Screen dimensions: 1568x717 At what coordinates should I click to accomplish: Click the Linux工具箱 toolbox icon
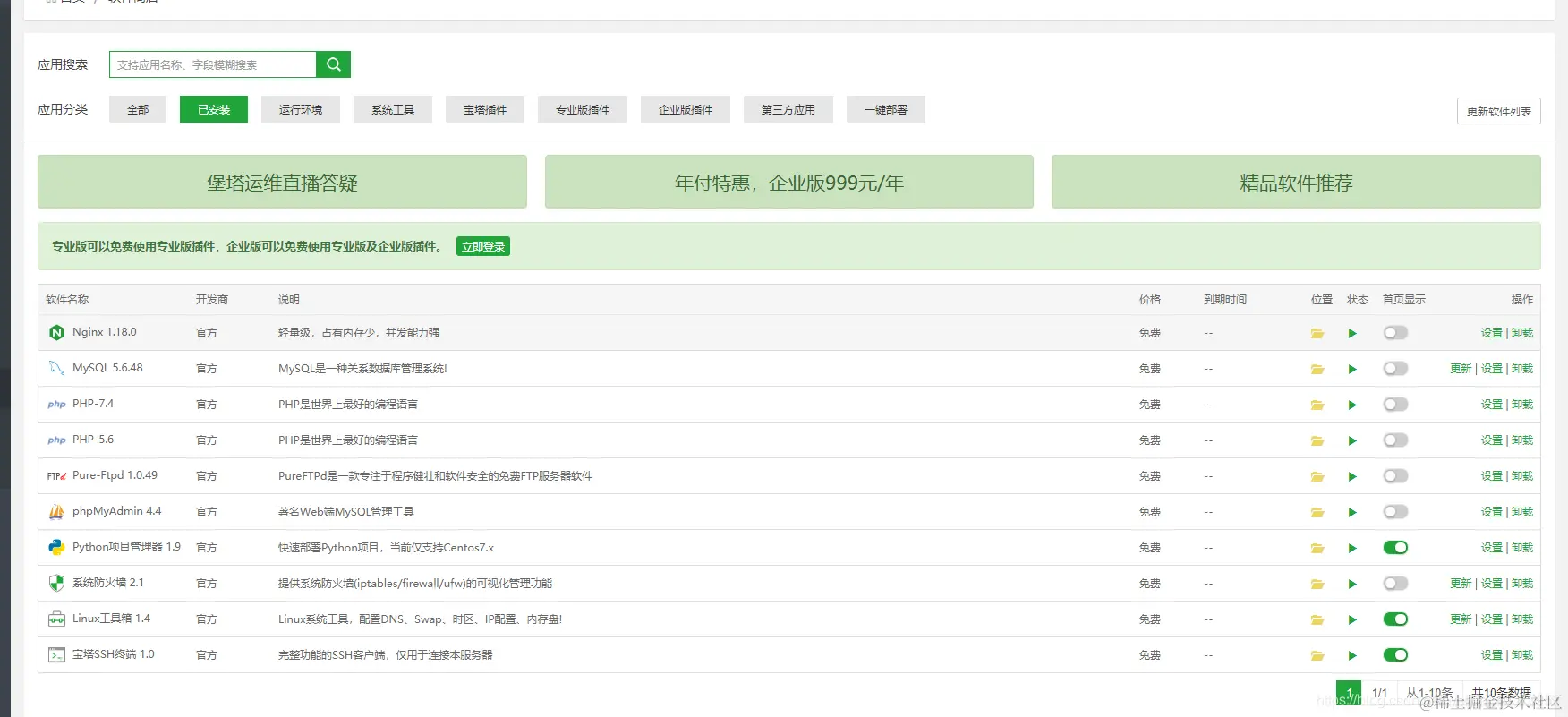pyautogui.click(x=56, y=619)
